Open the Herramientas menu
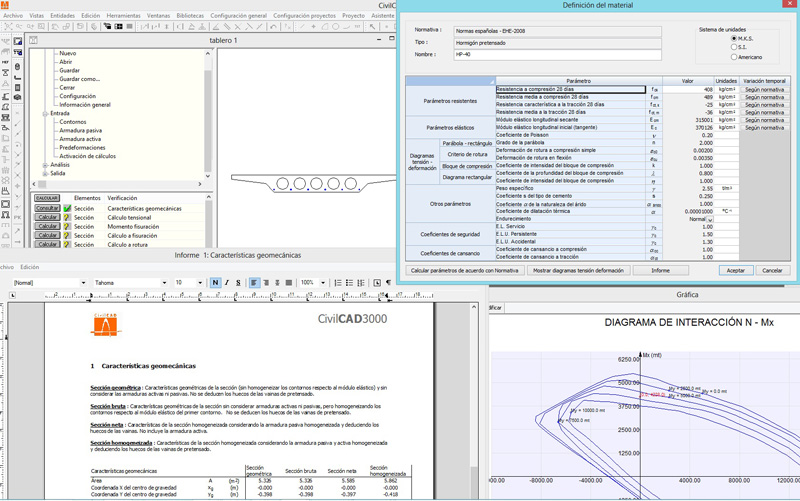Screen dimensions: 800x501 coord(123,16)
